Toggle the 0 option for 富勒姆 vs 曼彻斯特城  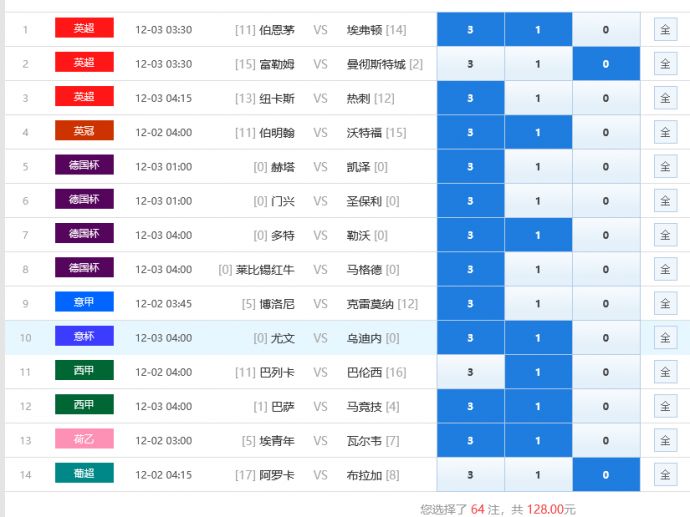tap(606, 64)
